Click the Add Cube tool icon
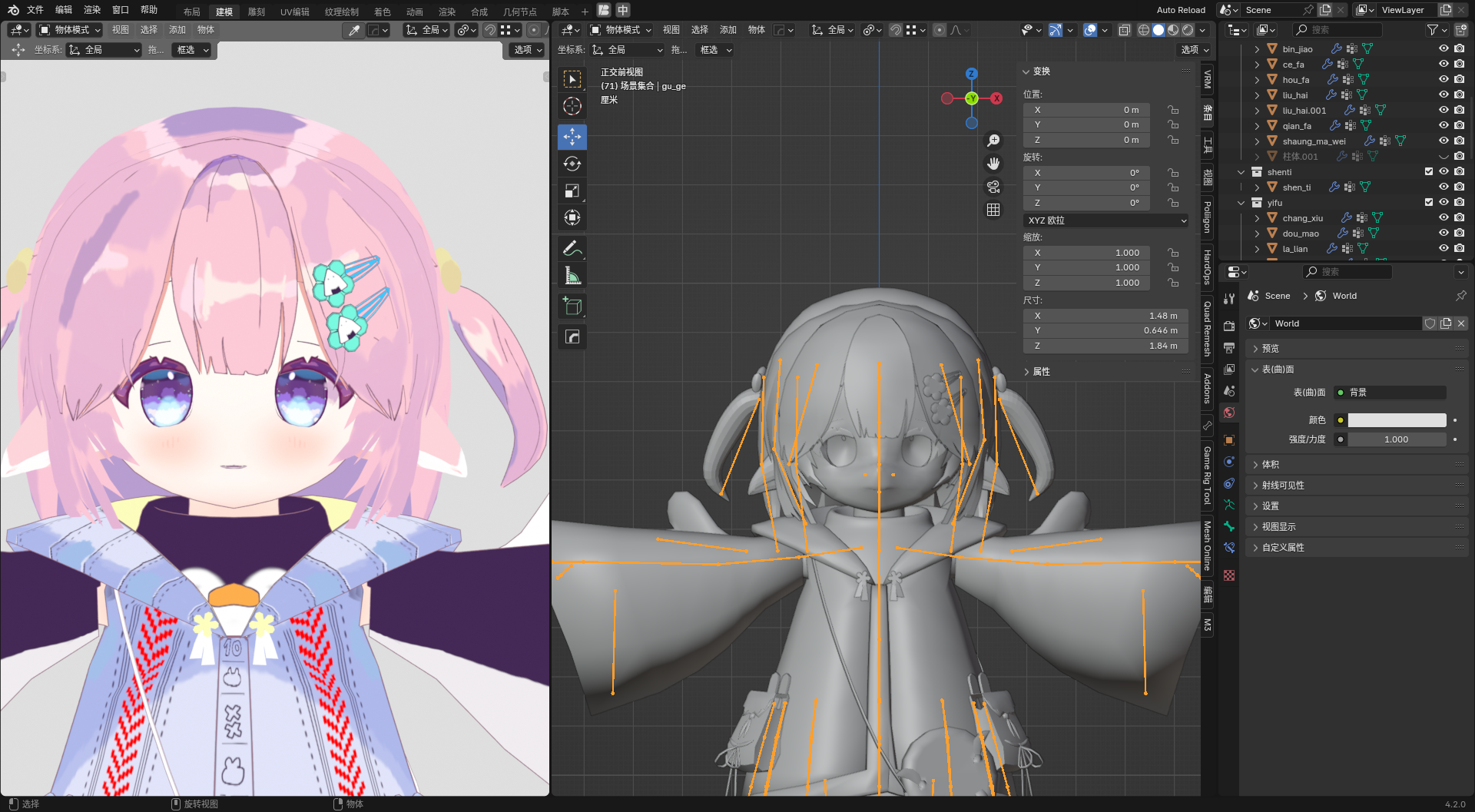 [x=572, y=307]
